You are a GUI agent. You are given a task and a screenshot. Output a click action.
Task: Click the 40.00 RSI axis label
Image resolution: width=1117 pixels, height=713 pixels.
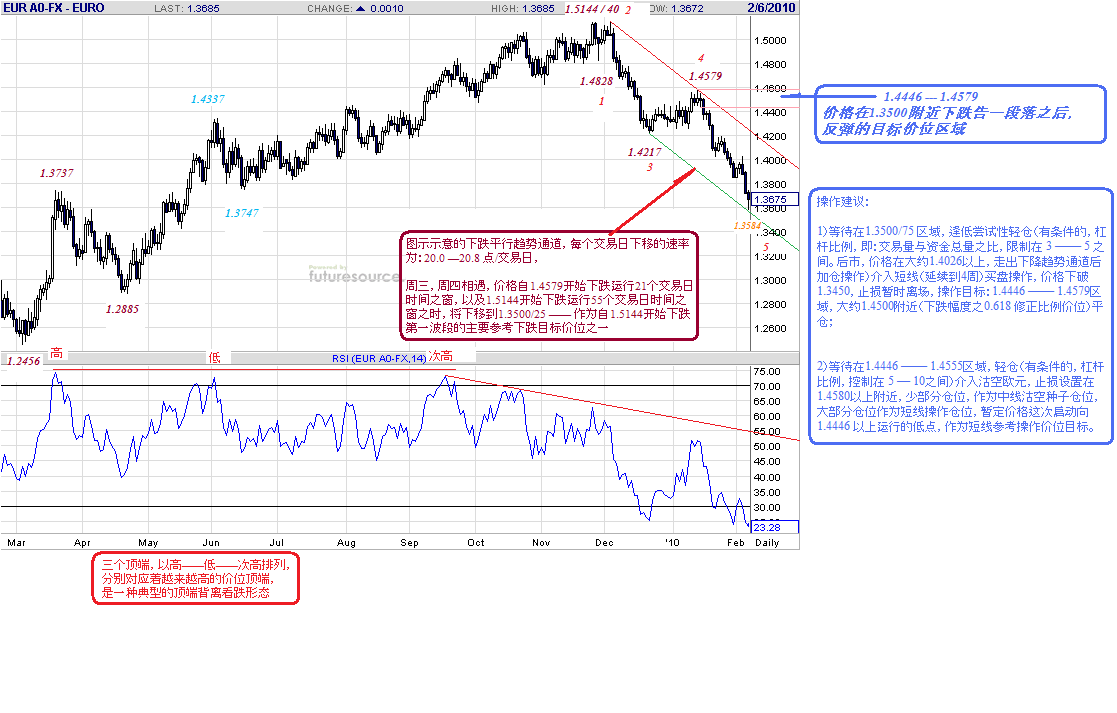coord(767,478)
